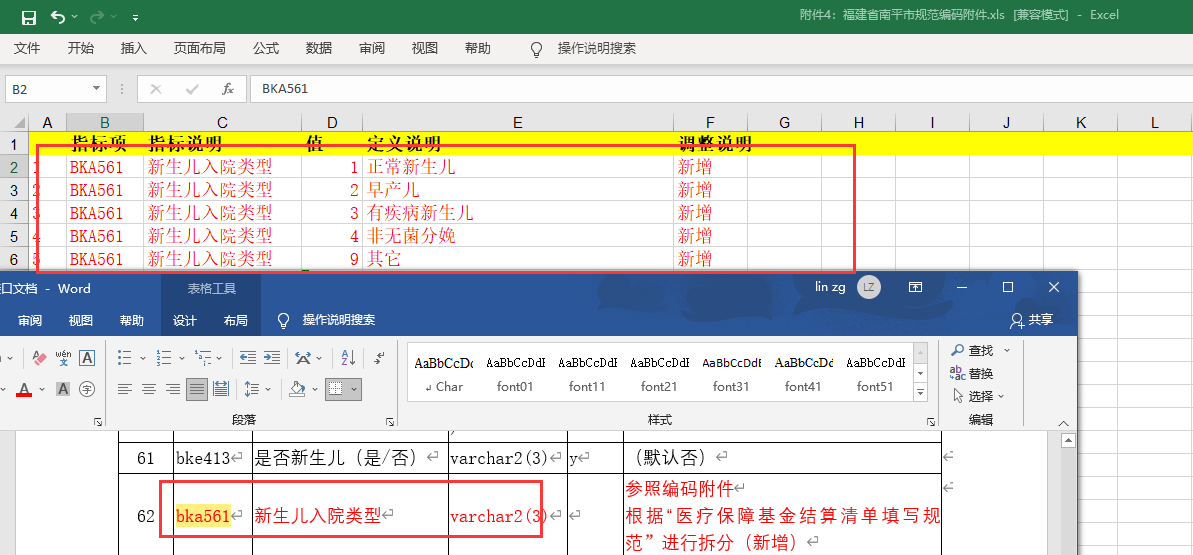Click the Word character border icon
Image resolution: width=1193 pixels, height=555 pixels.
[x=87, y=357]
